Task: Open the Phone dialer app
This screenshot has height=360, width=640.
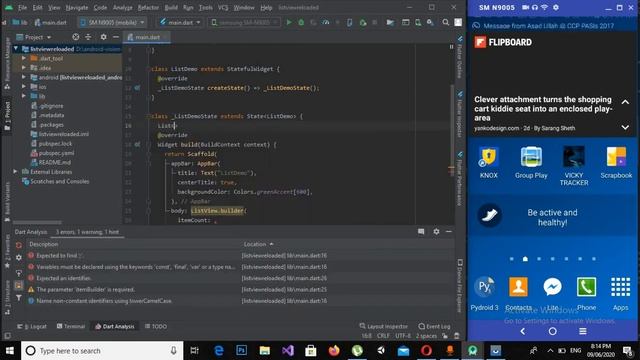Action: pos(586,293)
